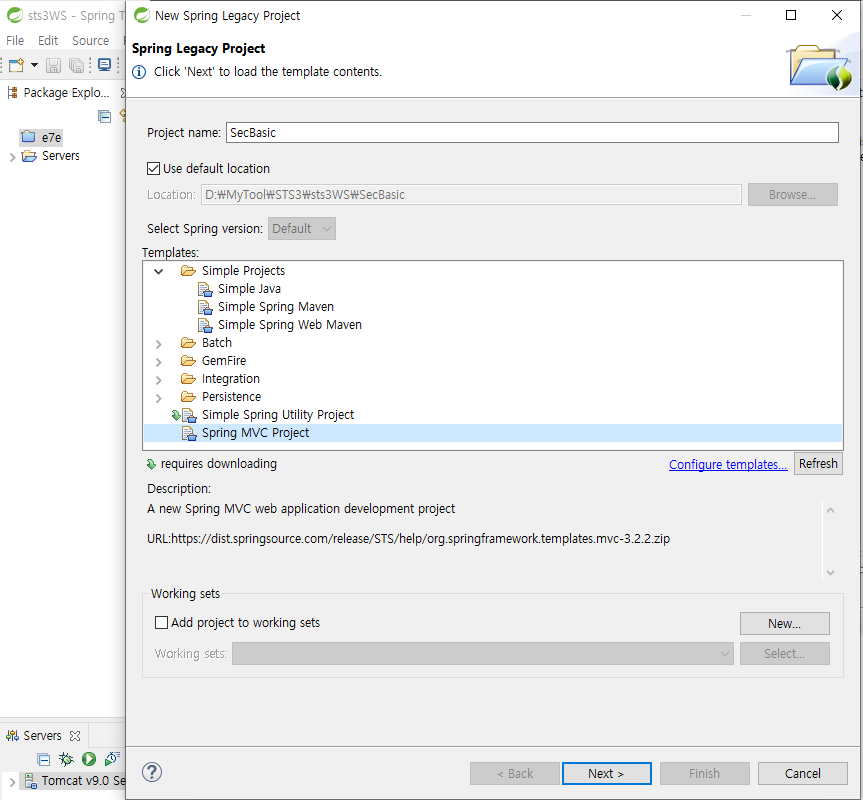Screen dimensions: 863x800
Task: Expand the Integration templates folder
Action: 159,380
